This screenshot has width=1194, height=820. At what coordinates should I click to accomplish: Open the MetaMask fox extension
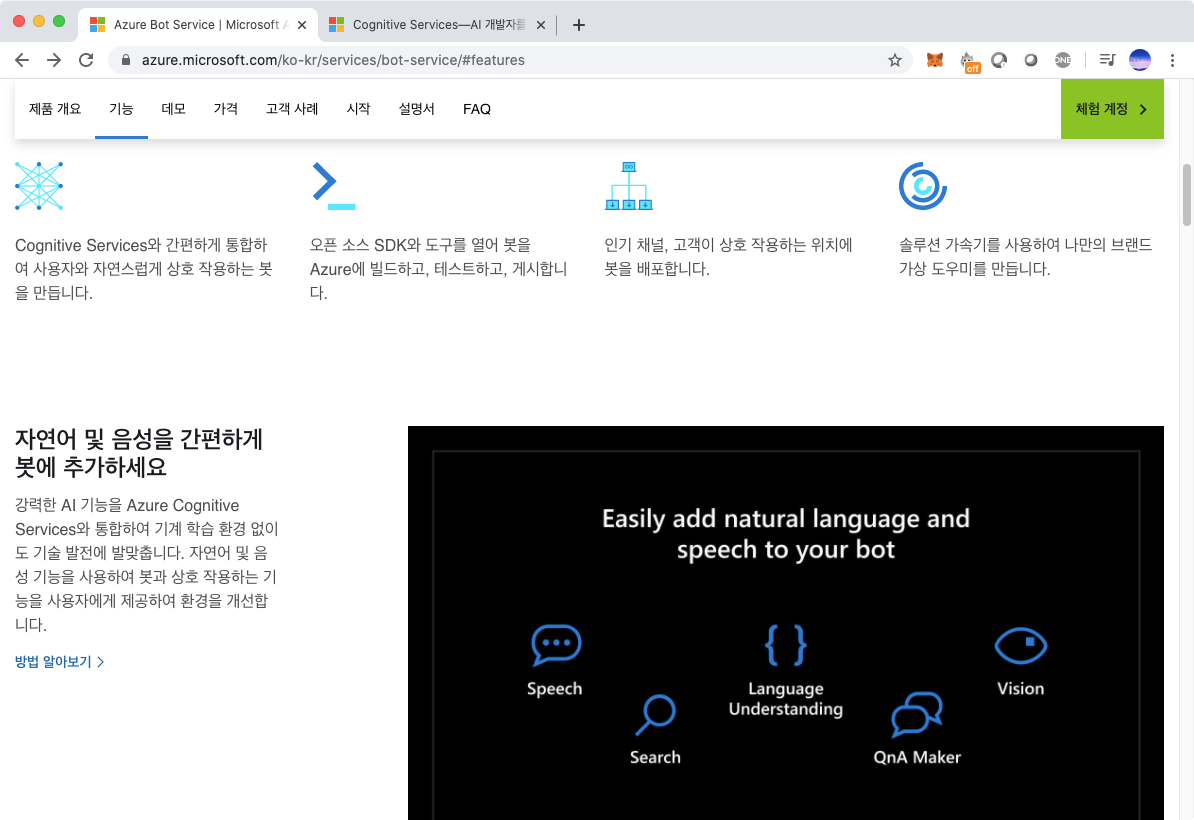coord(934,60)
